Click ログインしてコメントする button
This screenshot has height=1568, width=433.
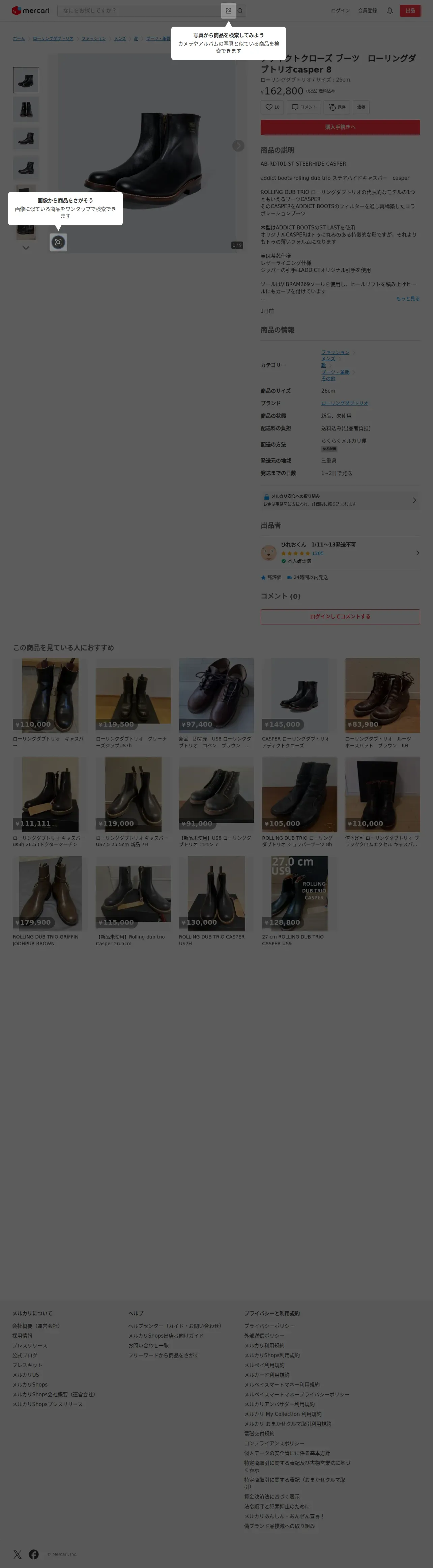coord(340,617)
